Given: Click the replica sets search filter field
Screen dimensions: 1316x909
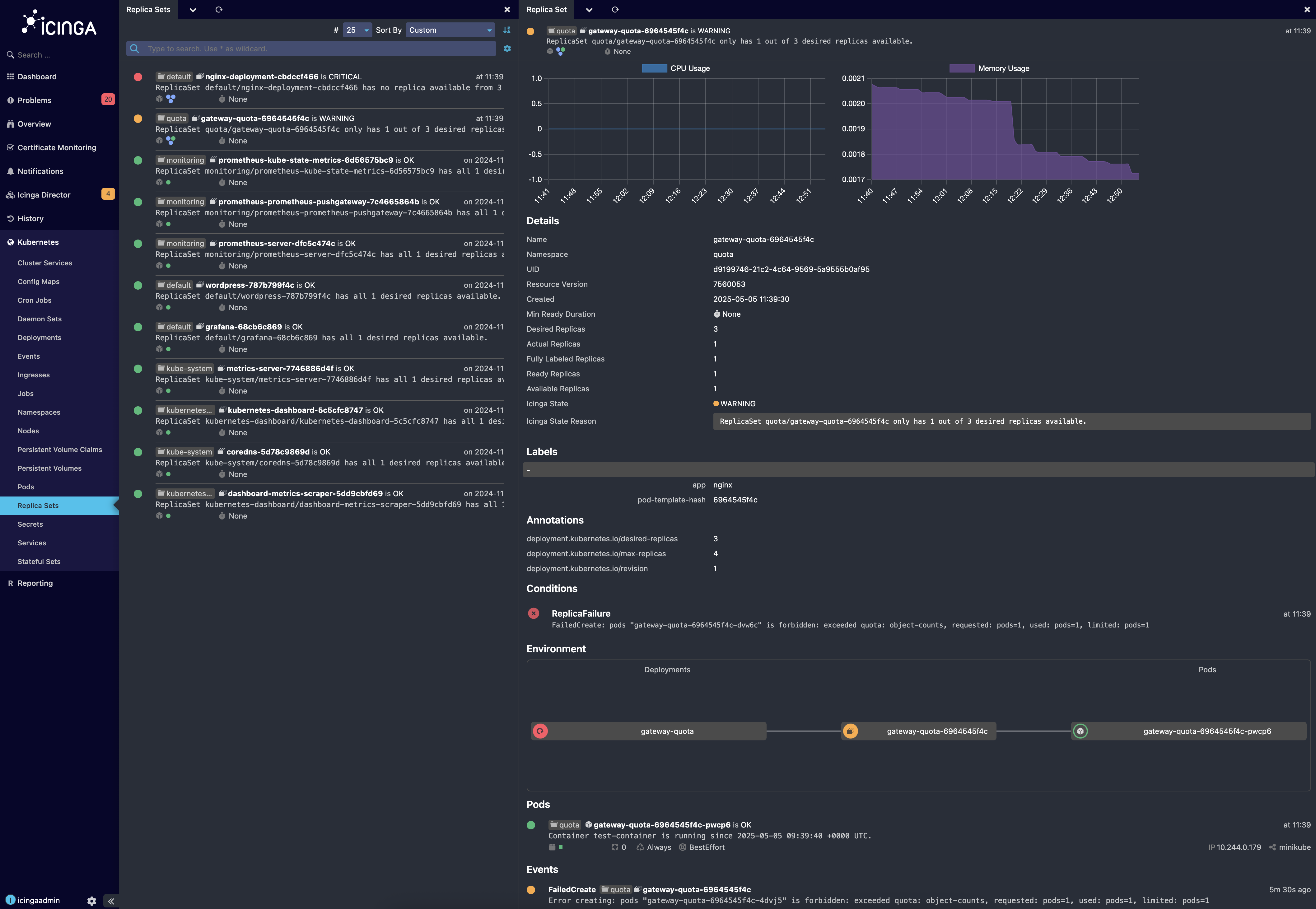Looking at the screenshot, I should click(x=311, y=49).
